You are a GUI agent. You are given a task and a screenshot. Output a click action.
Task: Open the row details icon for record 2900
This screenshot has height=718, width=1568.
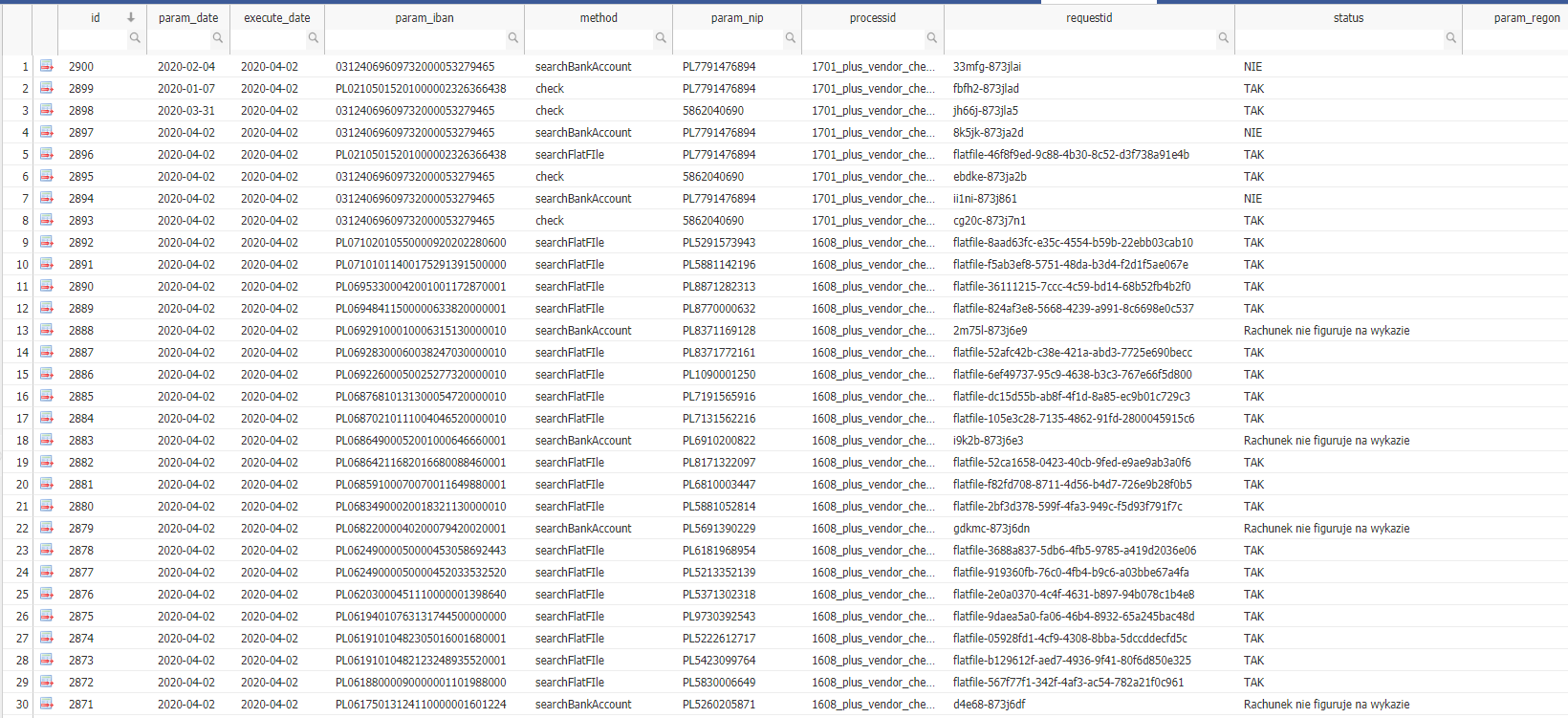(46, 67)
